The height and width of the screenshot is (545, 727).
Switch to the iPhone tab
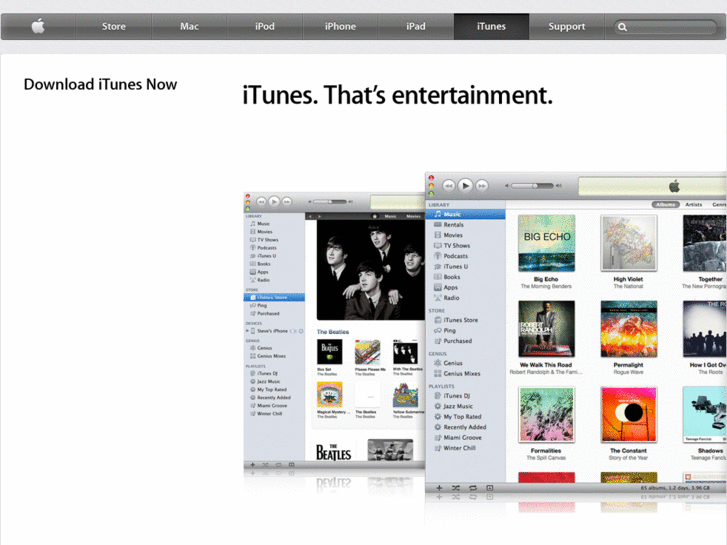340,26
